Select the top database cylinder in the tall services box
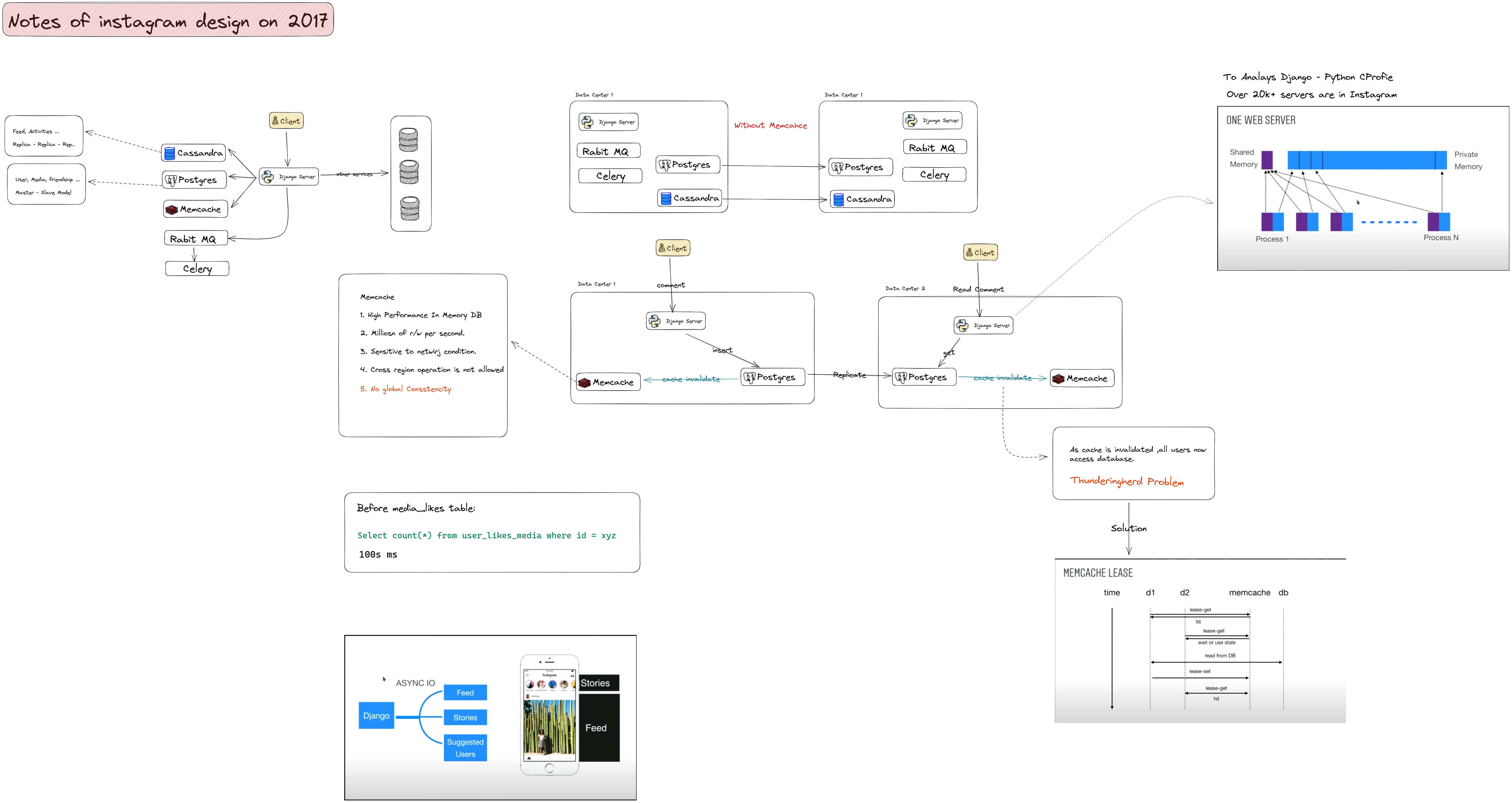 pos(409,140)
